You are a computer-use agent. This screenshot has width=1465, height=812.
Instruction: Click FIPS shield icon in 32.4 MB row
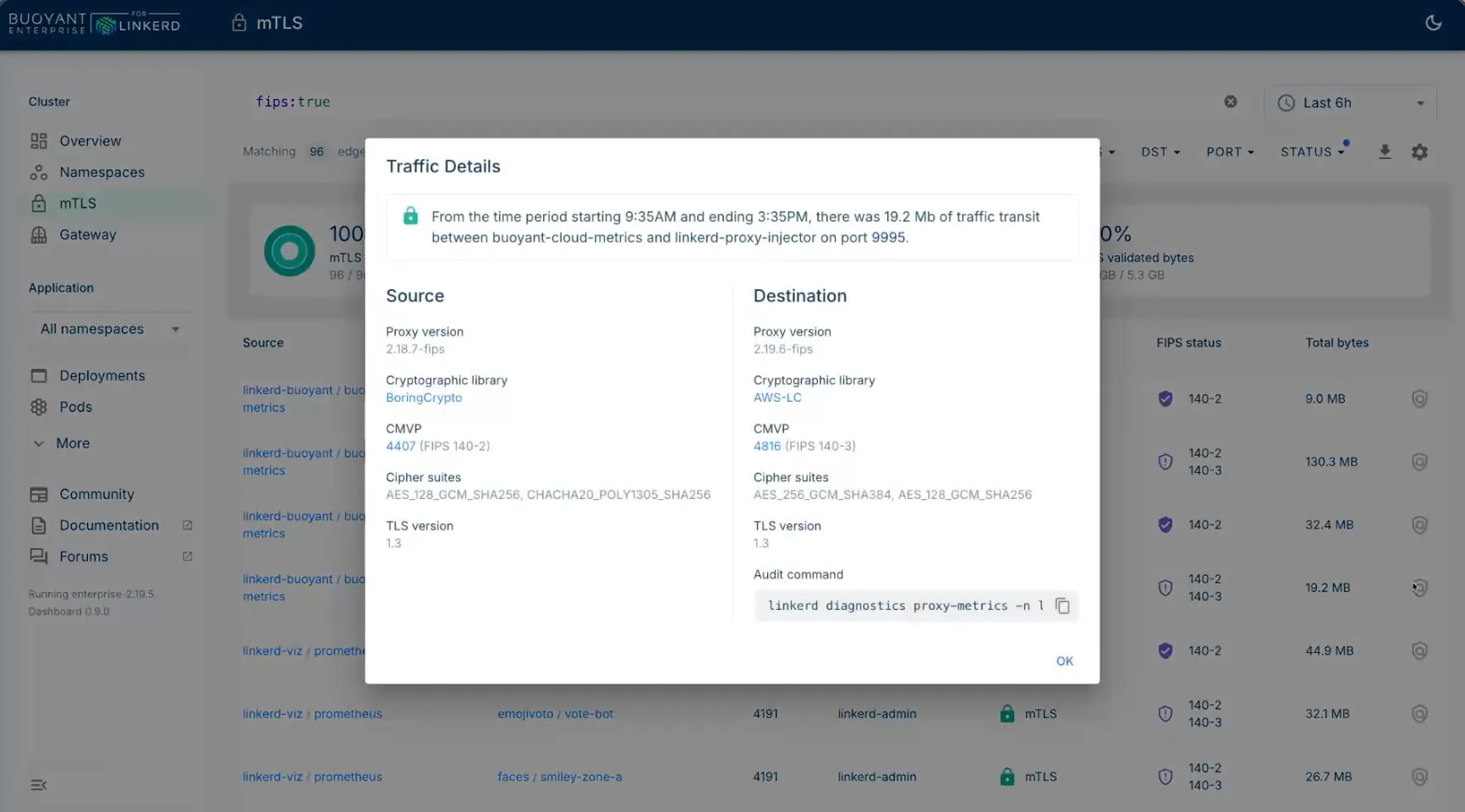tap(1165, 524)
